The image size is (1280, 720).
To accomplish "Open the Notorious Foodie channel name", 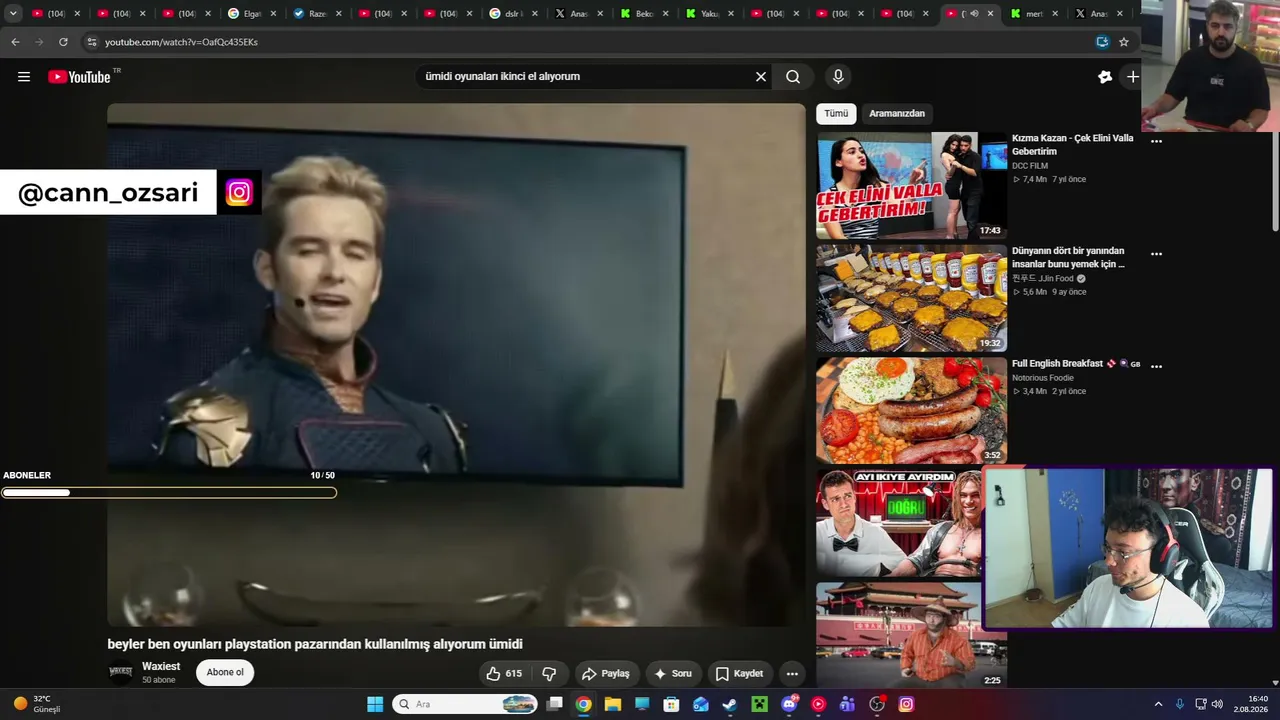I will (1043, 378).
